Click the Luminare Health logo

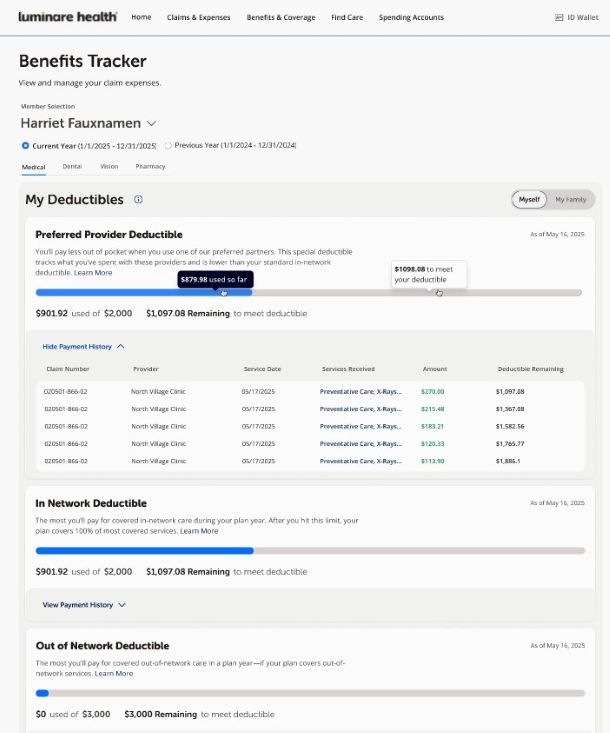point(67,17)
